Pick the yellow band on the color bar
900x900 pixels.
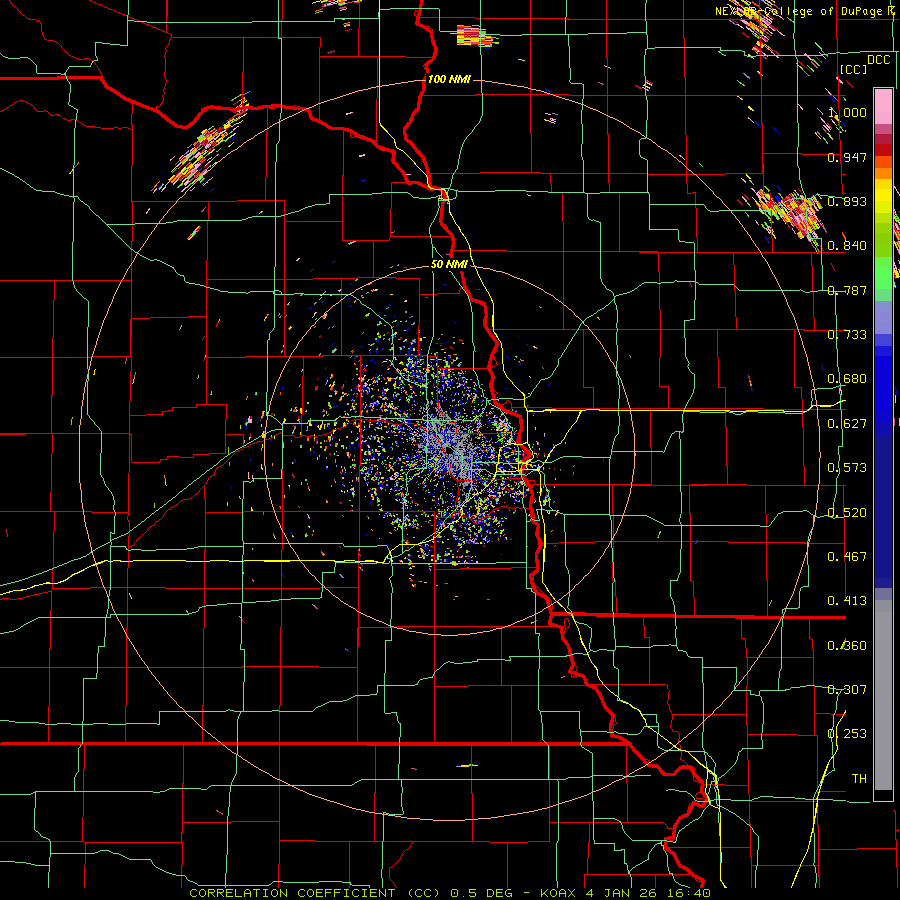(x=883, y=196)
